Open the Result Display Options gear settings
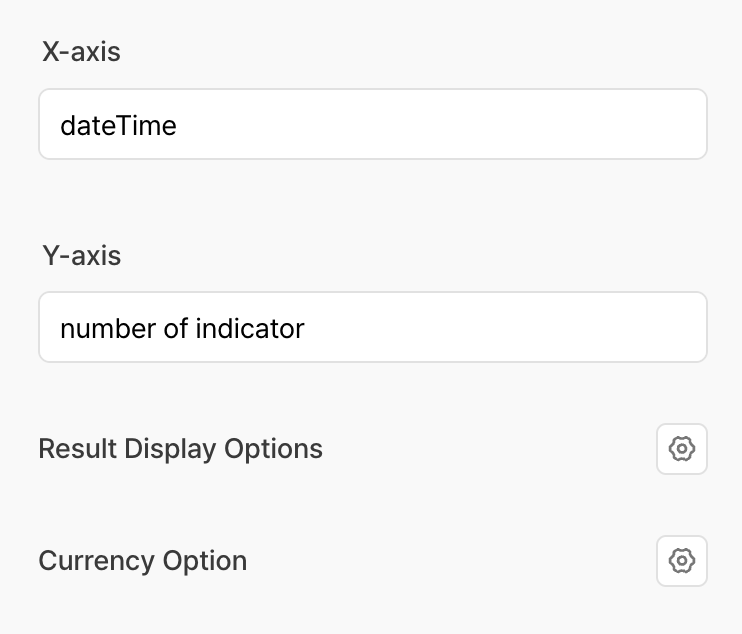Image resolution: width=742 pixels, height=634 pixels. point(681,449)
